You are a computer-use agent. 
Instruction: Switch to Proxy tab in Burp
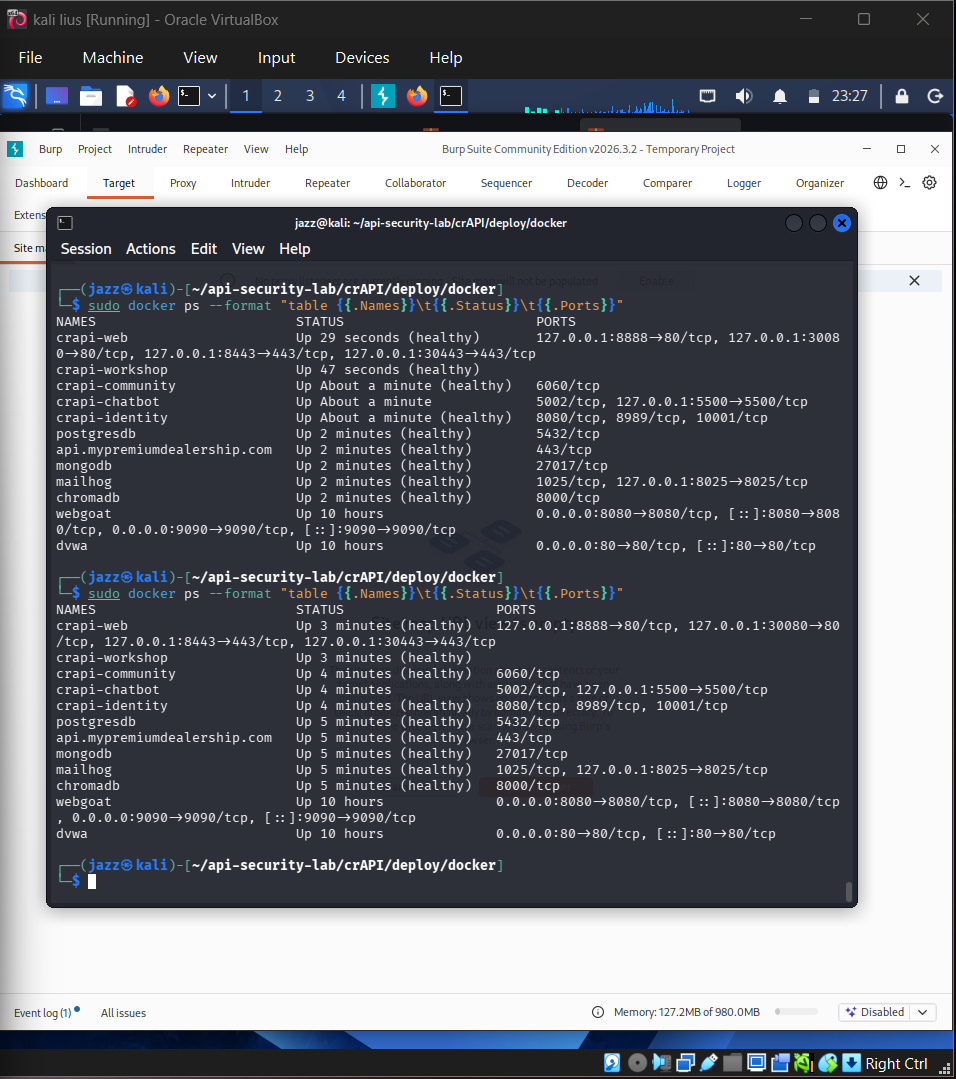pyautogui.click(x=183, y=183)
